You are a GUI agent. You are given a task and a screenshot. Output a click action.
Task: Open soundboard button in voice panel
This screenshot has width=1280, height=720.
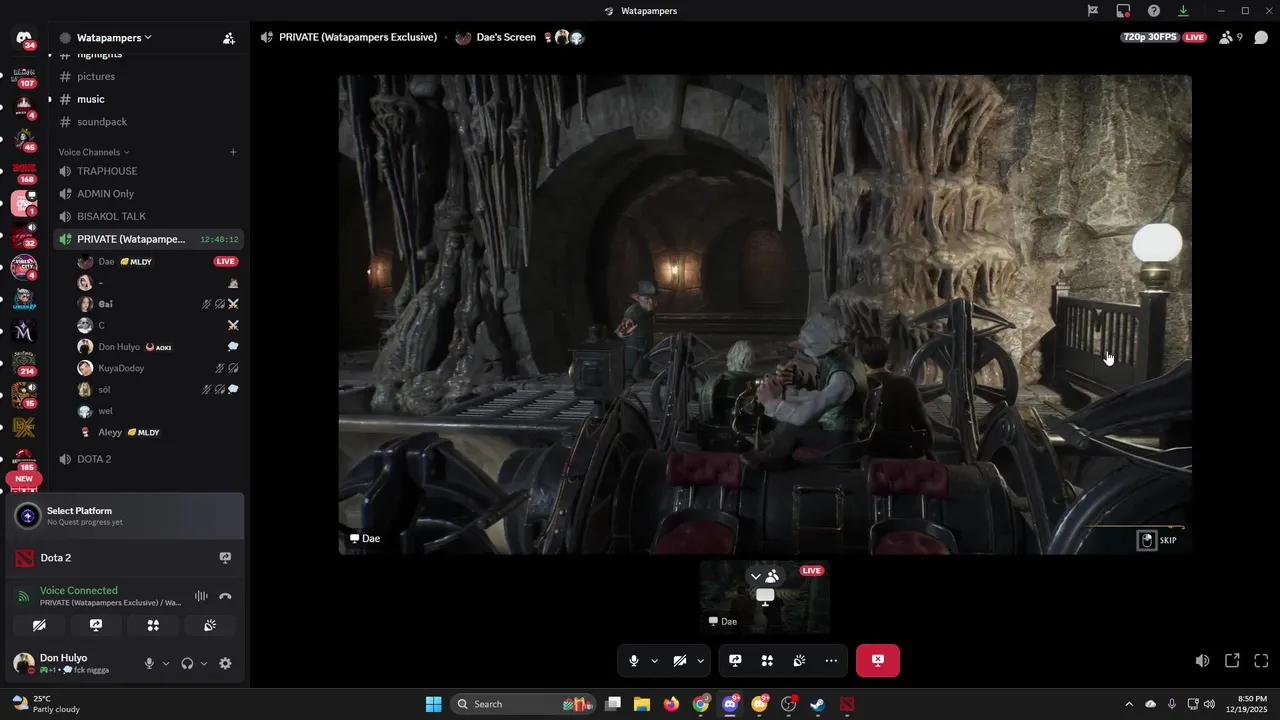210,625
